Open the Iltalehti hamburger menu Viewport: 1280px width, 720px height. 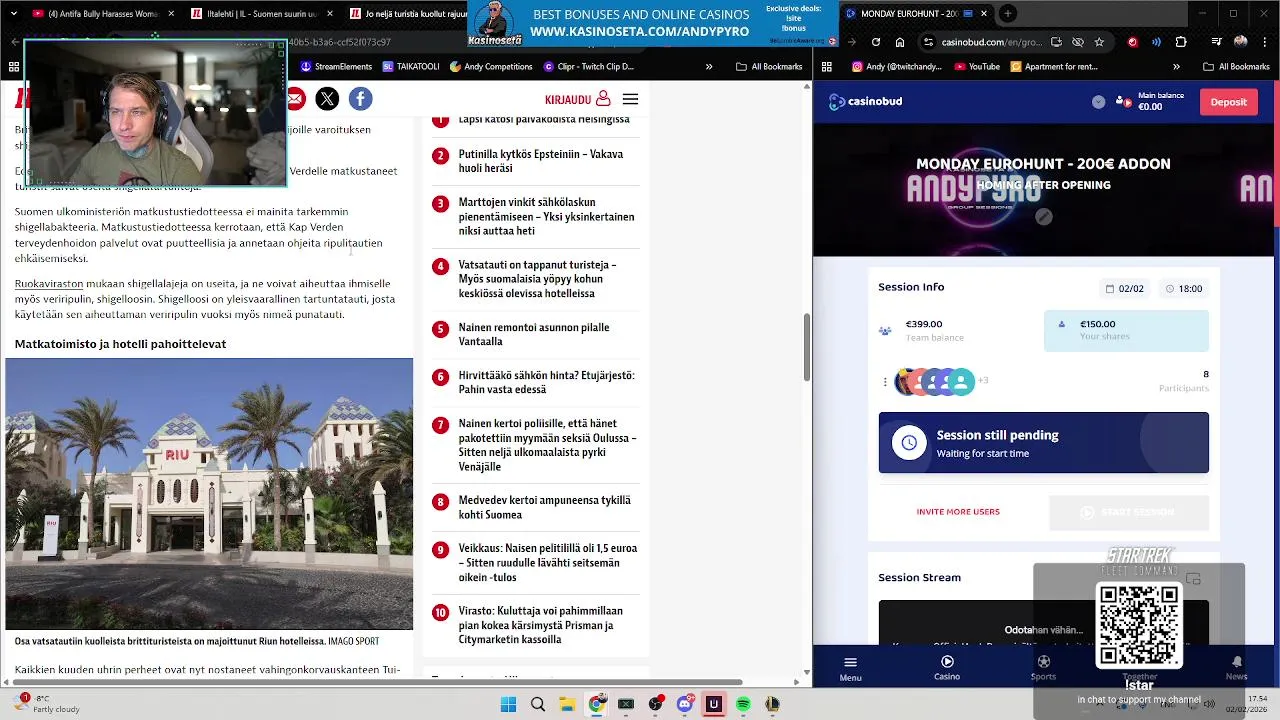[630, 99]
